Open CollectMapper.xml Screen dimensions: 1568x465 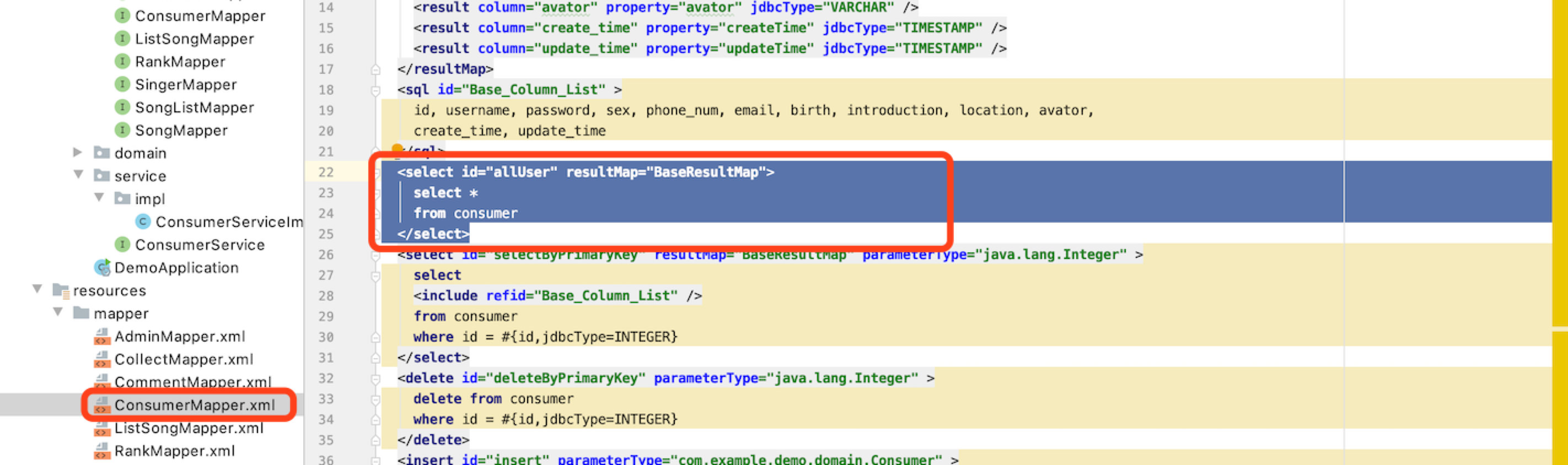pyautogui.click(x=183, y=359)
